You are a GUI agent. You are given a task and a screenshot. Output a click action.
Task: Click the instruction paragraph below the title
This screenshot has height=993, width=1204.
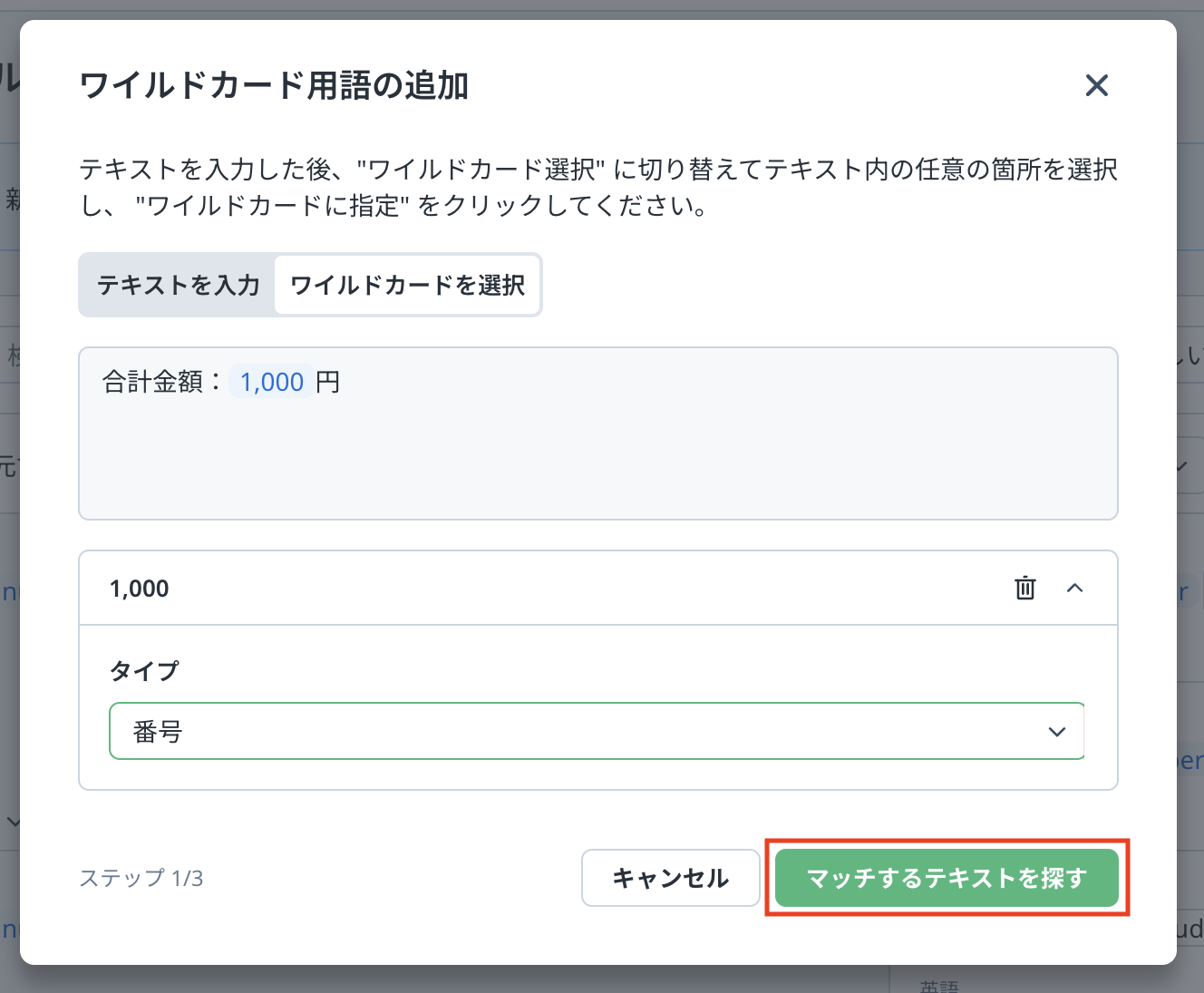point(598,188)
